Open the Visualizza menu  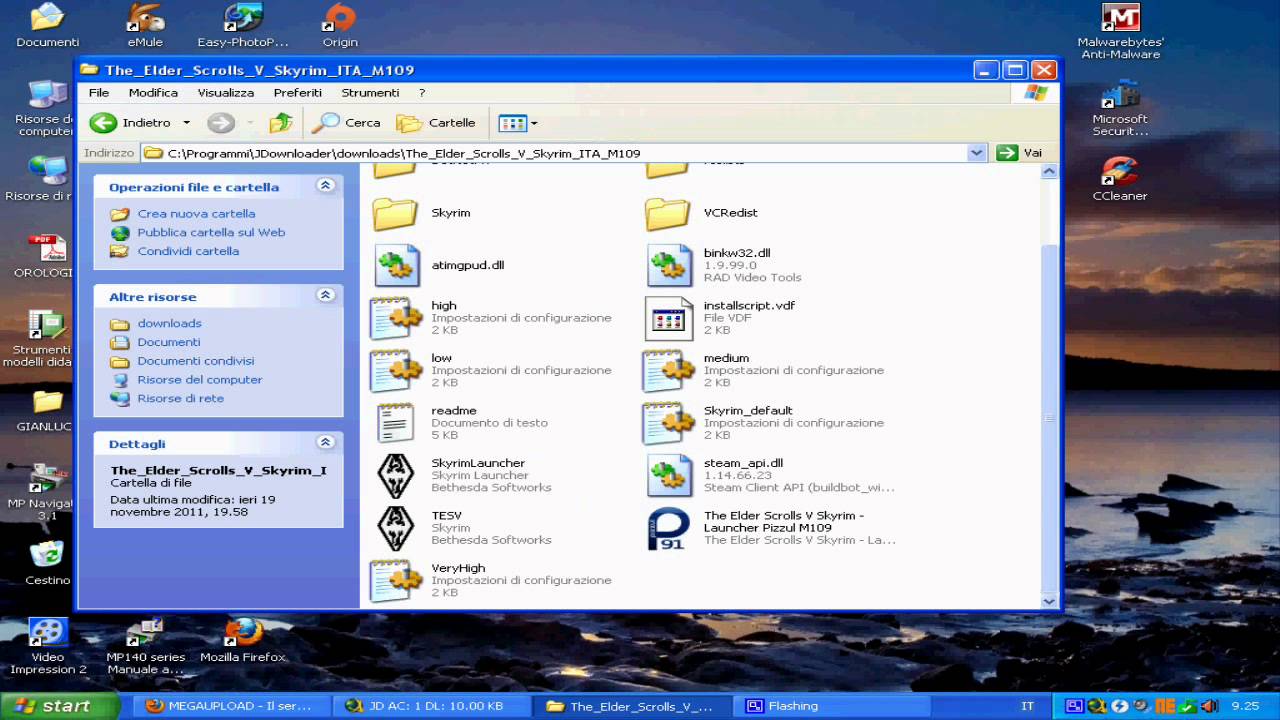tap(226, 93)
